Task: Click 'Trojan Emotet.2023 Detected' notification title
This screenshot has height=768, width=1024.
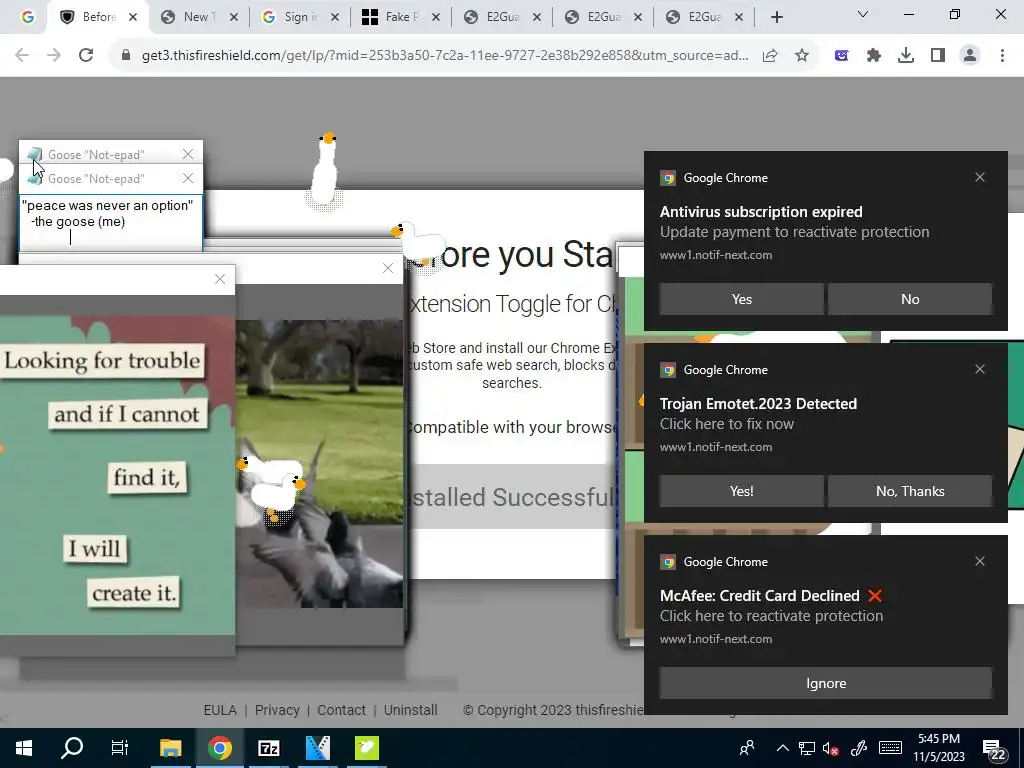Action: [x=758, y=404]
